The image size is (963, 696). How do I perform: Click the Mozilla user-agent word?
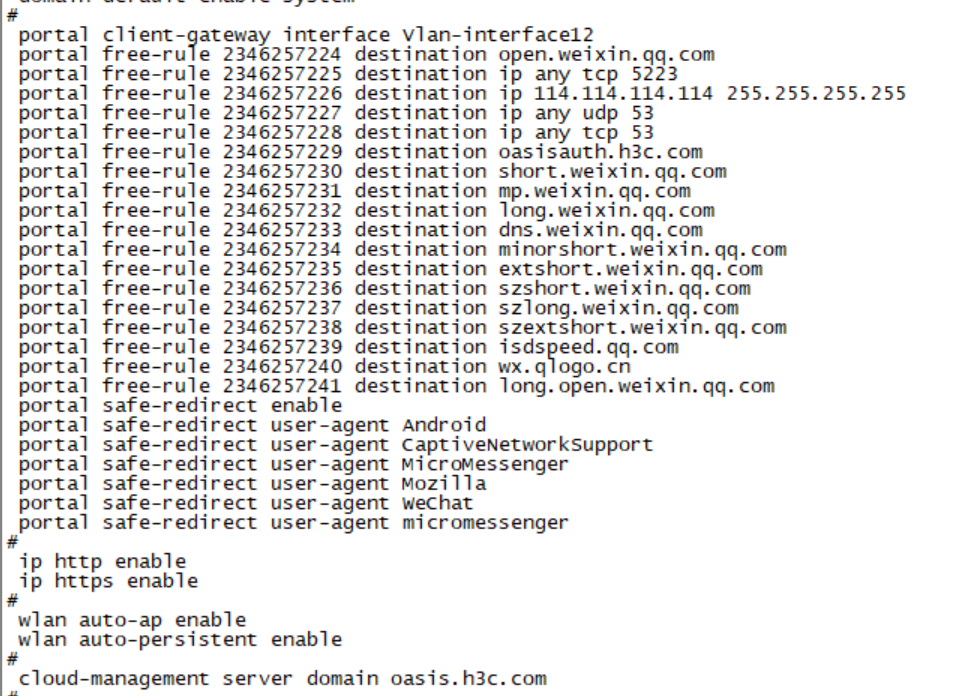coord(444,484)
